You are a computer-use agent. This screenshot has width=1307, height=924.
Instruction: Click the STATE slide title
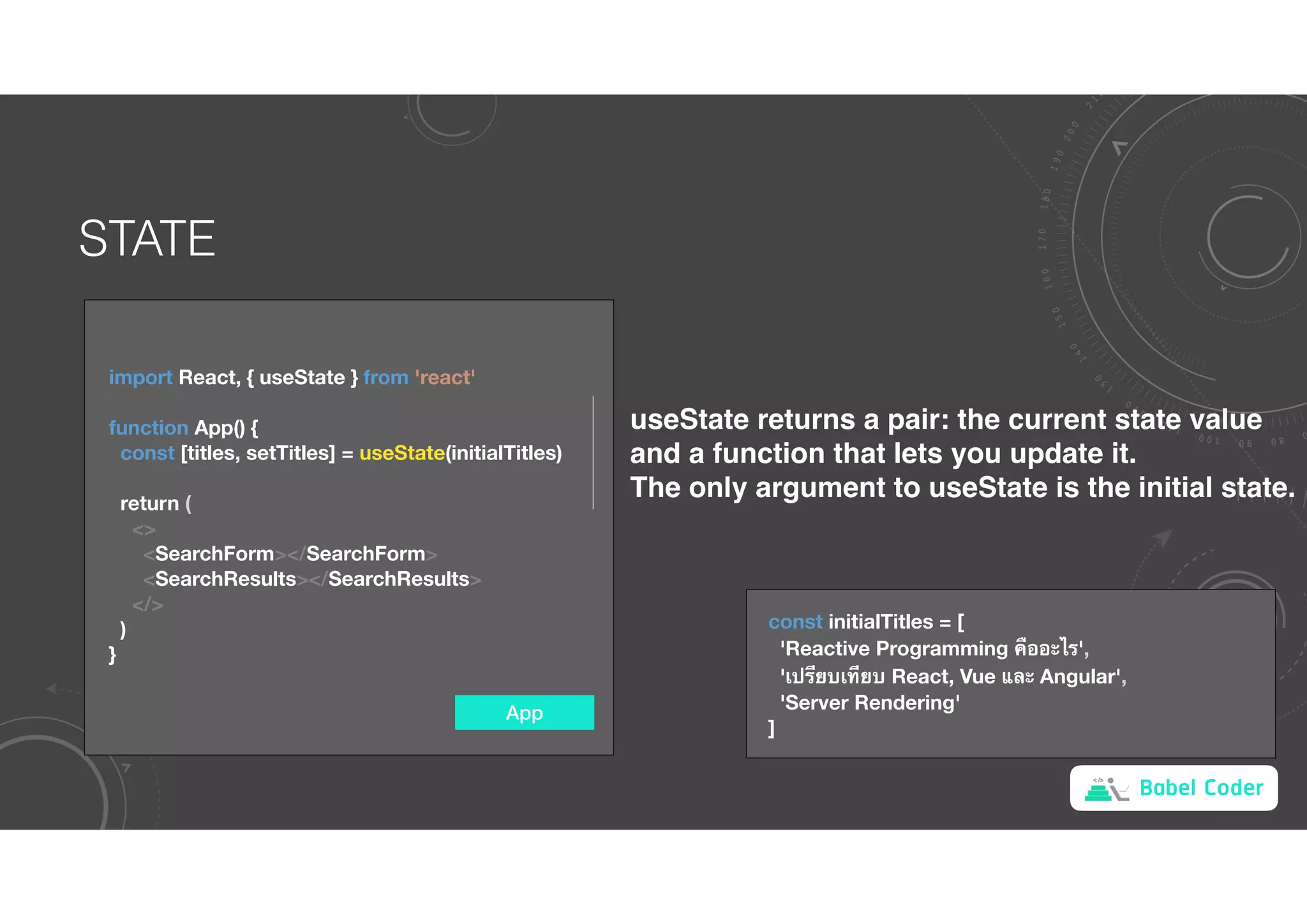pyautogui.click(x=147, y=238)
